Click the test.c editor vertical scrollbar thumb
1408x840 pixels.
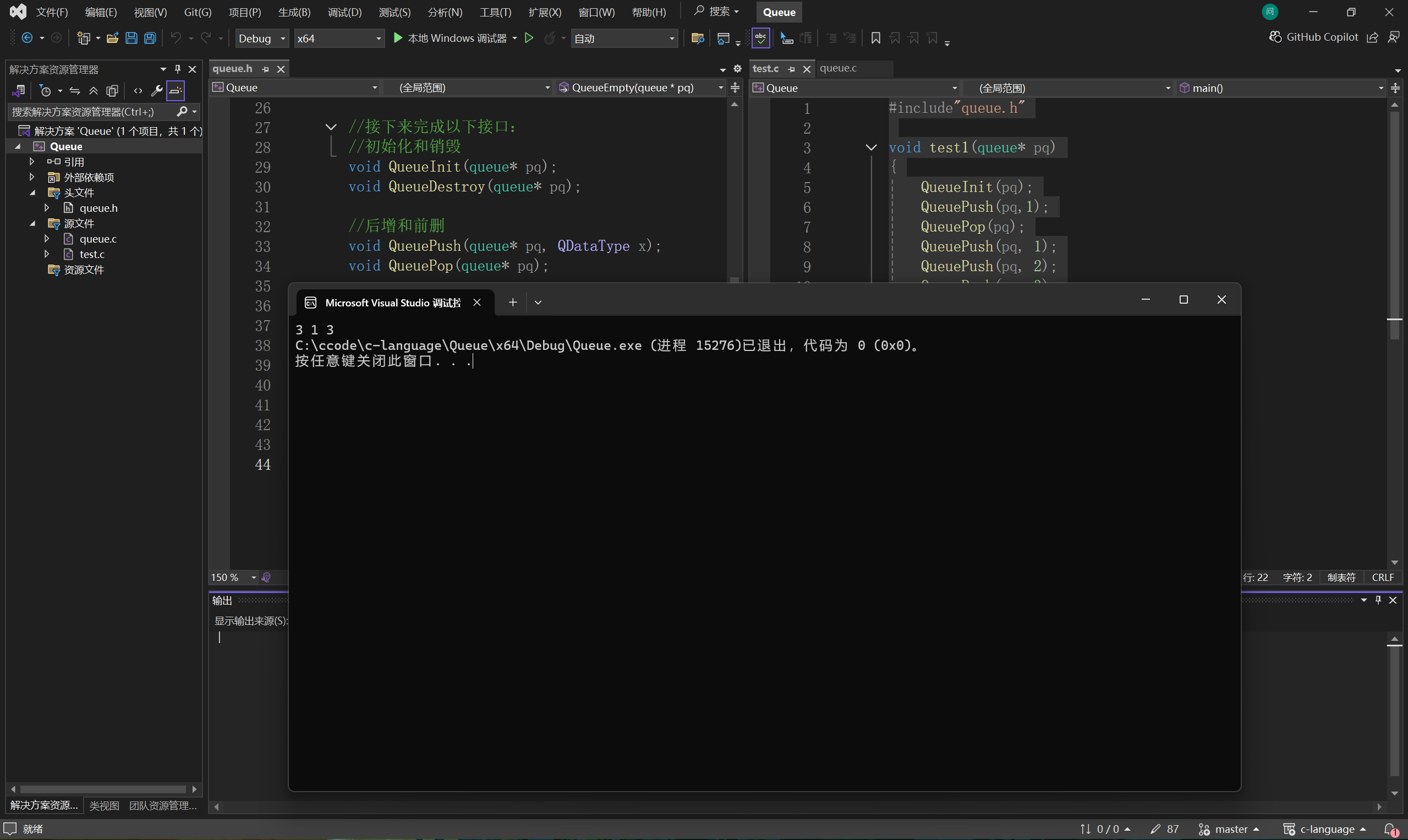tap(1394, 227)
